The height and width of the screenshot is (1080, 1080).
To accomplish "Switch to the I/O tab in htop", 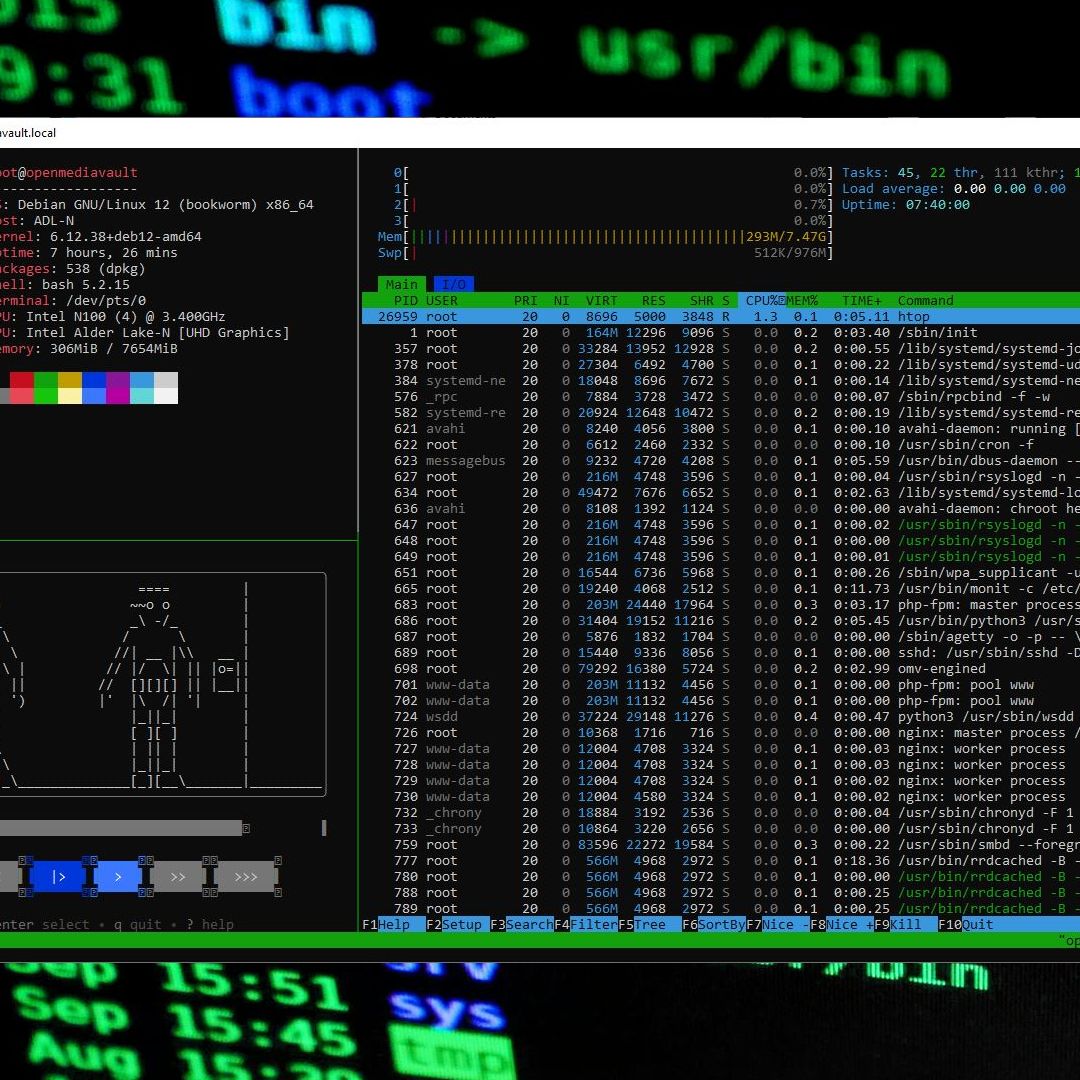I will coord(453,284).
